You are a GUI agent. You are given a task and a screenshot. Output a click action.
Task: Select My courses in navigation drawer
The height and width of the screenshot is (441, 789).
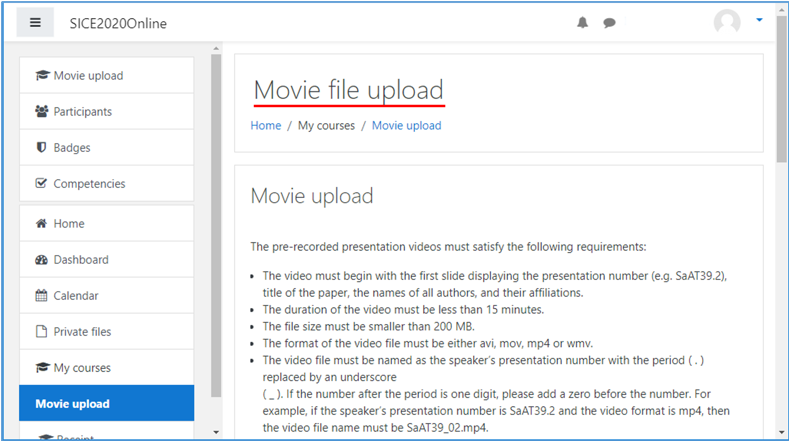(x=82, y=368)
